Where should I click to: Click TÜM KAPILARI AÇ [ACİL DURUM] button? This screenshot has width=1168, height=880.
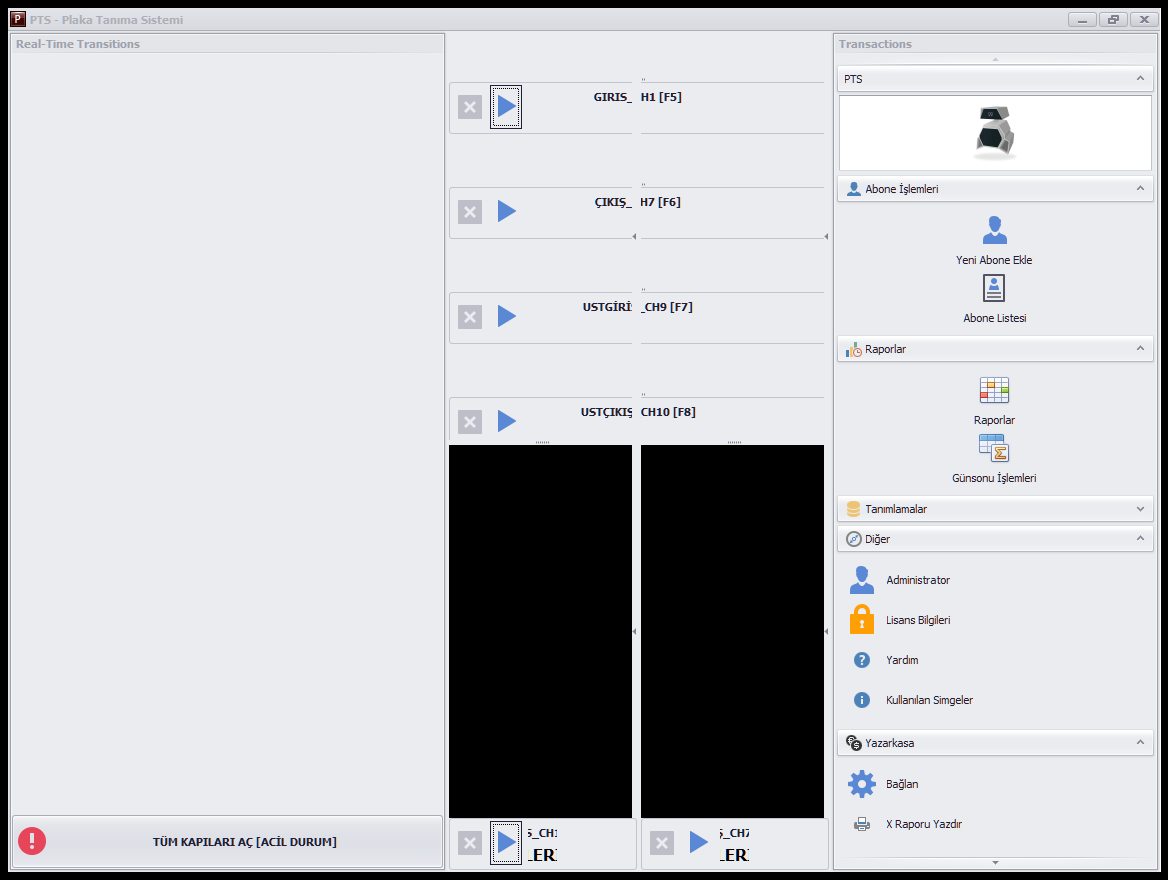tap(228, 841)
